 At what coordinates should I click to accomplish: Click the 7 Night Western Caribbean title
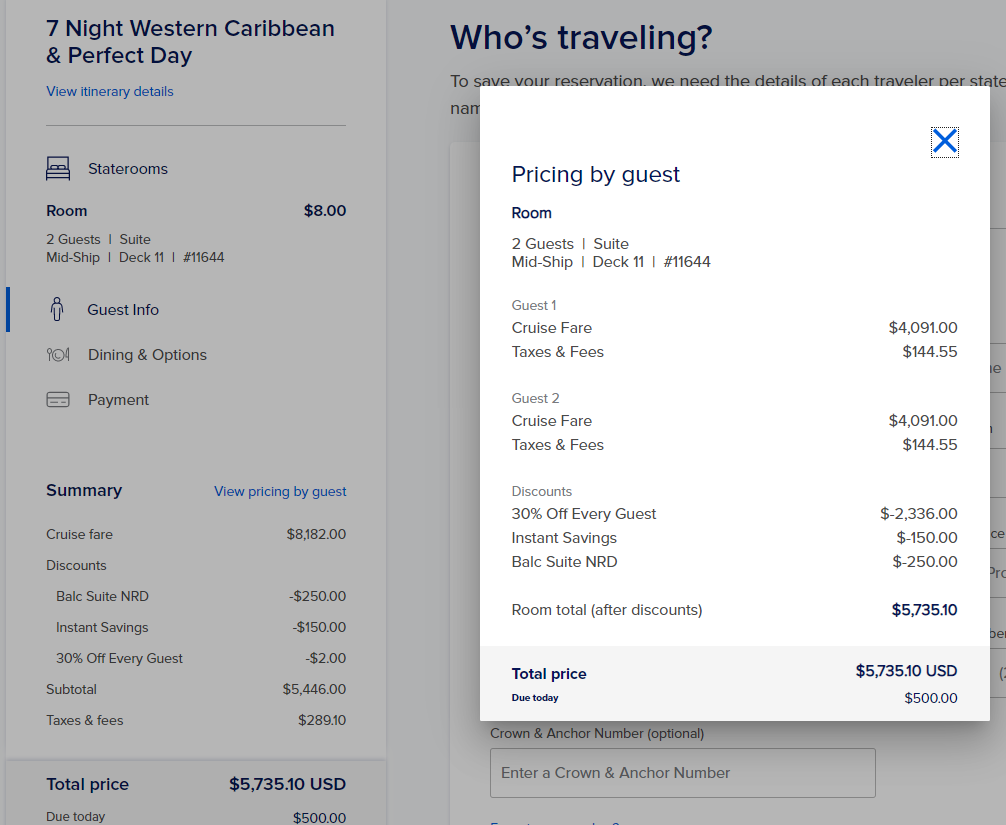tap(191, 42)
